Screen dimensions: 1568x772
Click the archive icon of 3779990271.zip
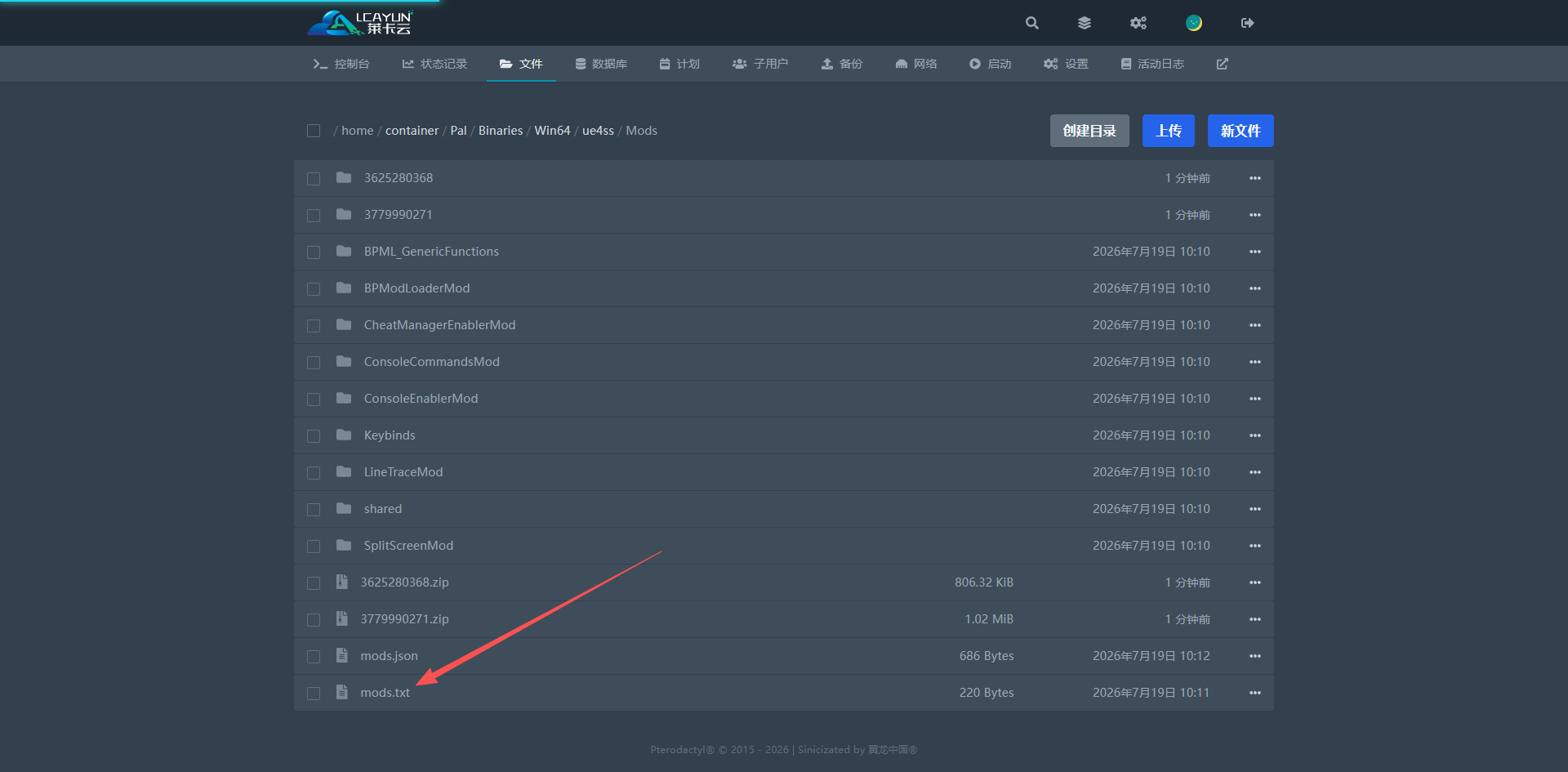point(342,618)
